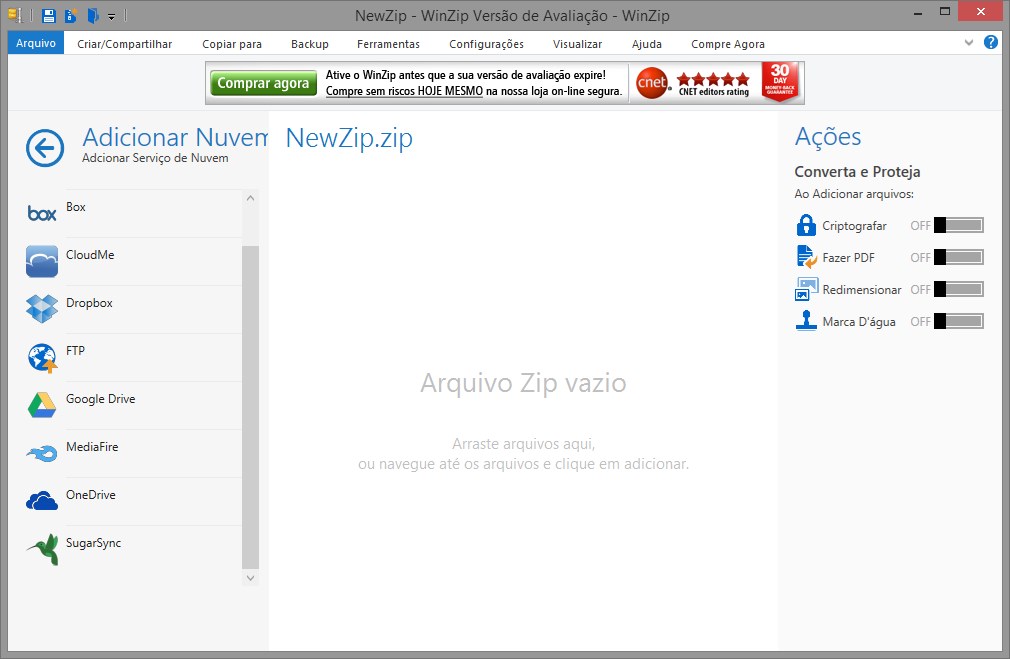Switch to the Configurações tab
Image resolution: width=1010 pixels, height=659 pixels.
point(486,44)
